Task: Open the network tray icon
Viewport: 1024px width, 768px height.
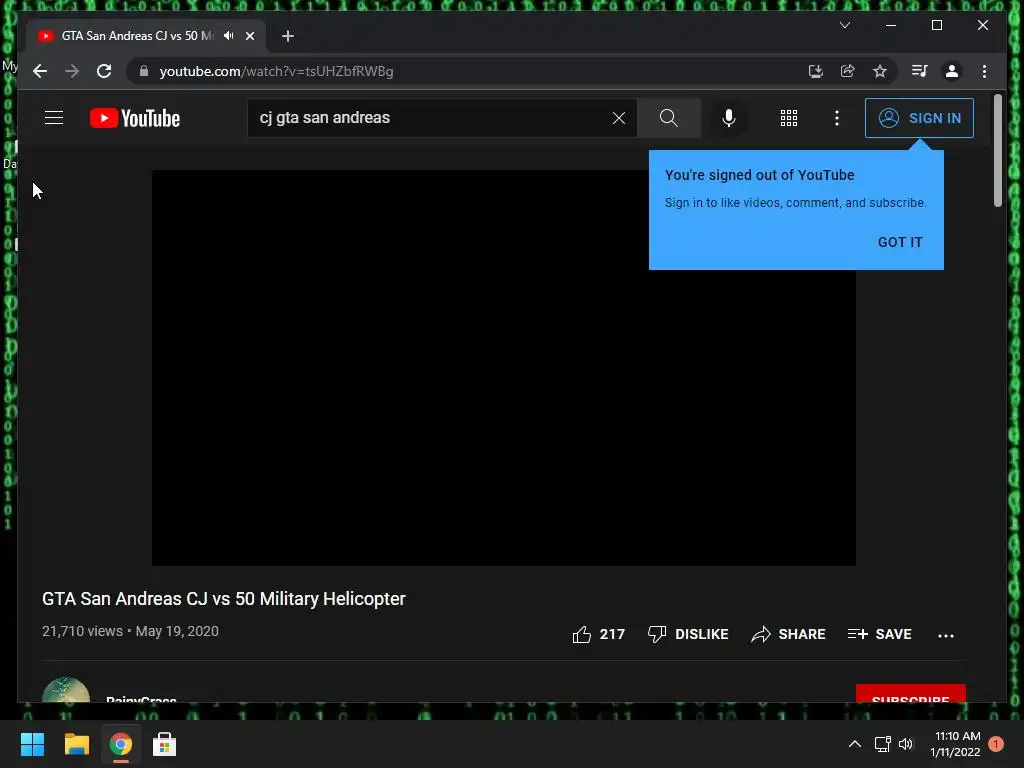Action: tap(882, 744)
